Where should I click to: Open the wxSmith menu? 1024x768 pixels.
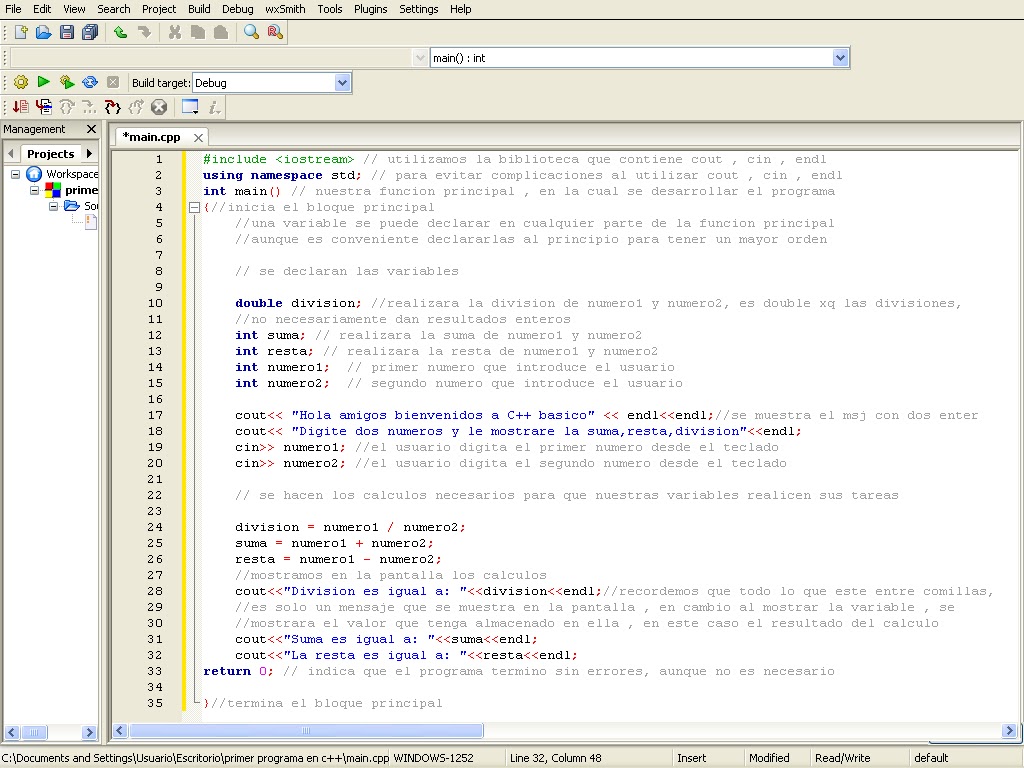285,9
